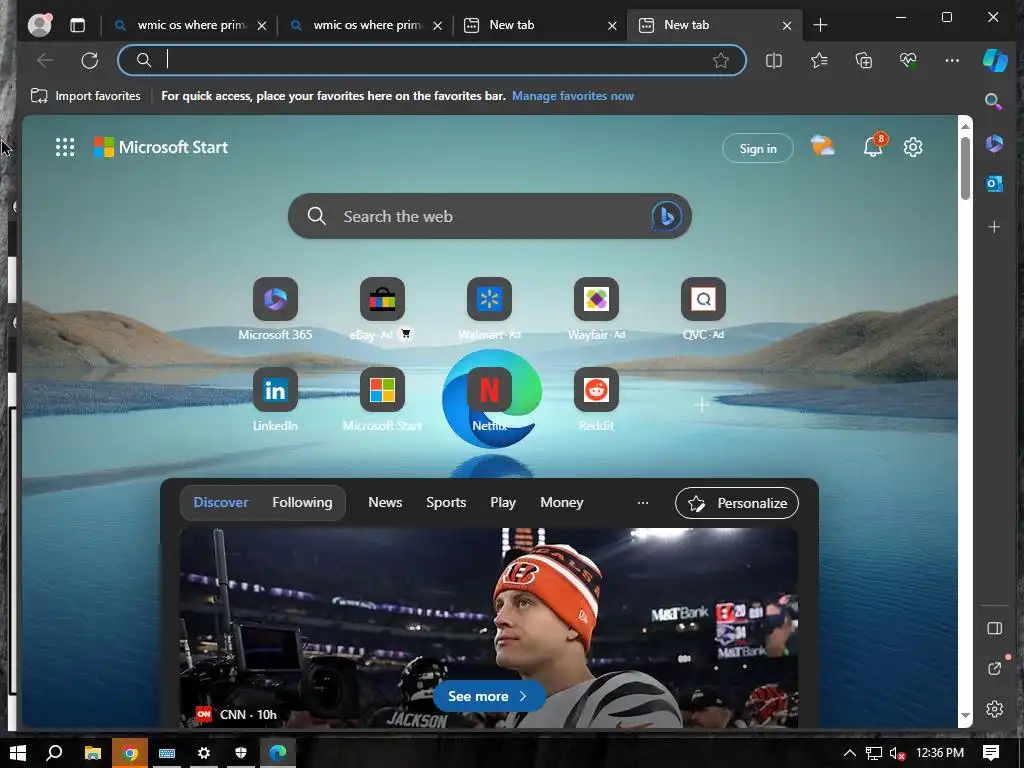Open page settings gear
1024x768 pixels.
[x=913, y=147]
